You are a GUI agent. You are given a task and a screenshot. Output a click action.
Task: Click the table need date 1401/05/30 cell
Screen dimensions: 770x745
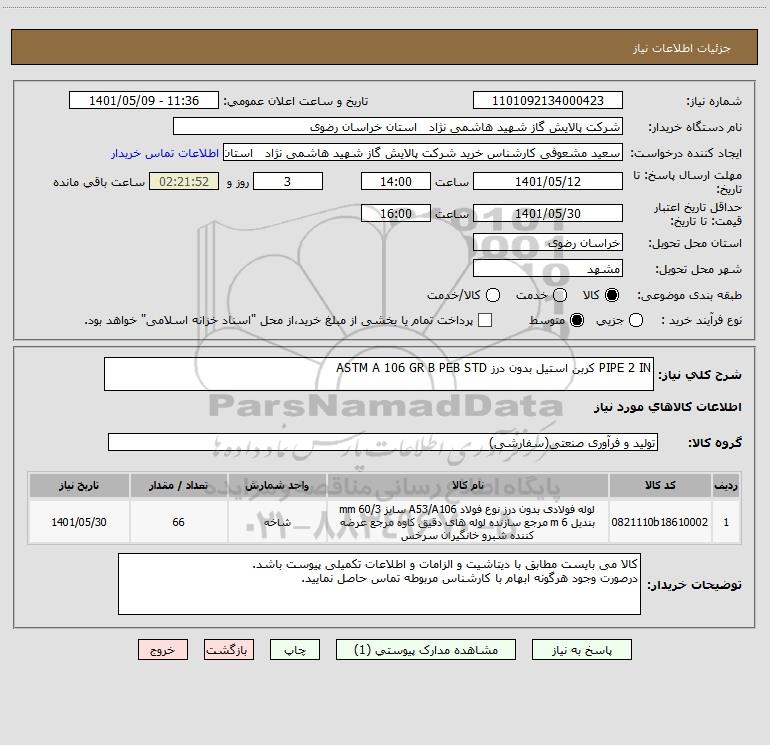coord(79,522)
